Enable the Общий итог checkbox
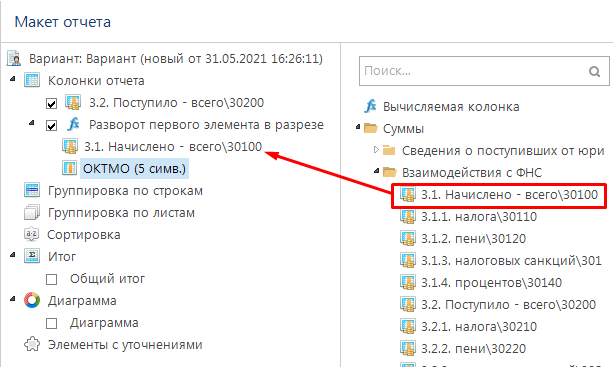This screenshot has width=613, height=367. (x=52, y=279)
